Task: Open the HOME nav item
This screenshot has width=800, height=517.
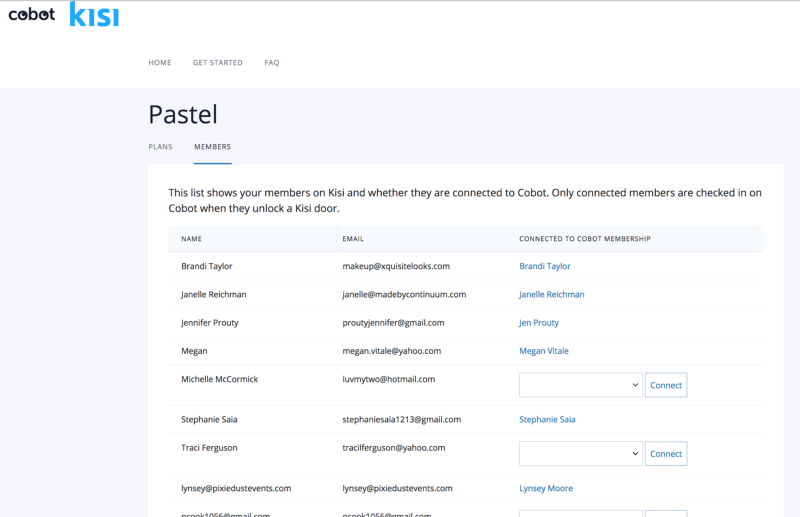Action: (160, 63)
